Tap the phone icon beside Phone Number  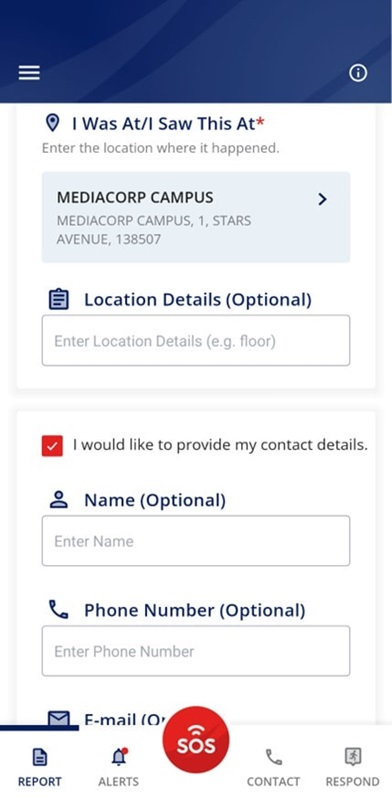(x=59, y=610)
